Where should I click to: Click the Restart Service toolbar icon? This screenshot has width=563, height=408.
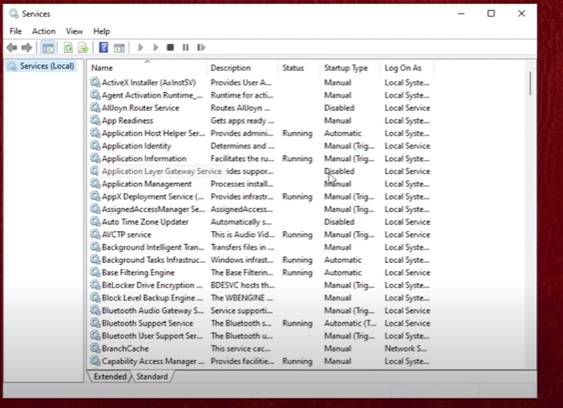point(201,47)
